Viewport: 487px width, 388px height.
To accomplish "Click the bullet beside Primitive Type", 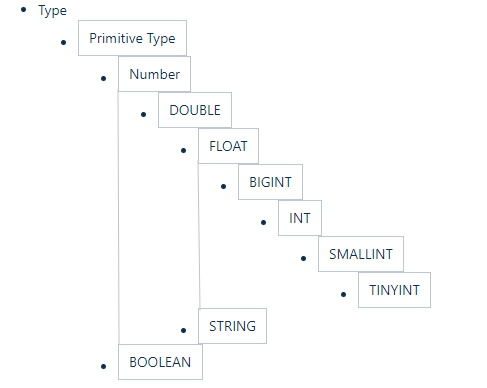I will pos(63,42).
